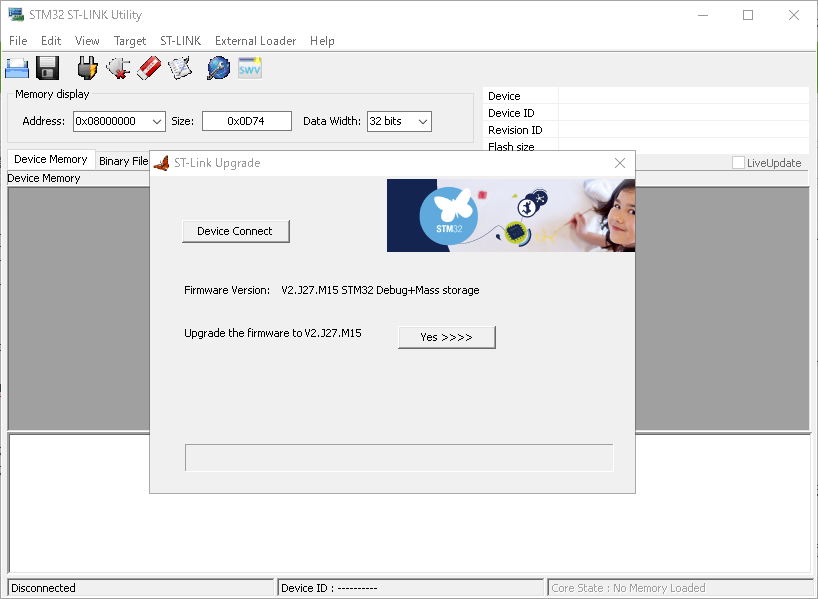Switch to the Binary File tab
The image size is (818, 599).
point(124,161)
